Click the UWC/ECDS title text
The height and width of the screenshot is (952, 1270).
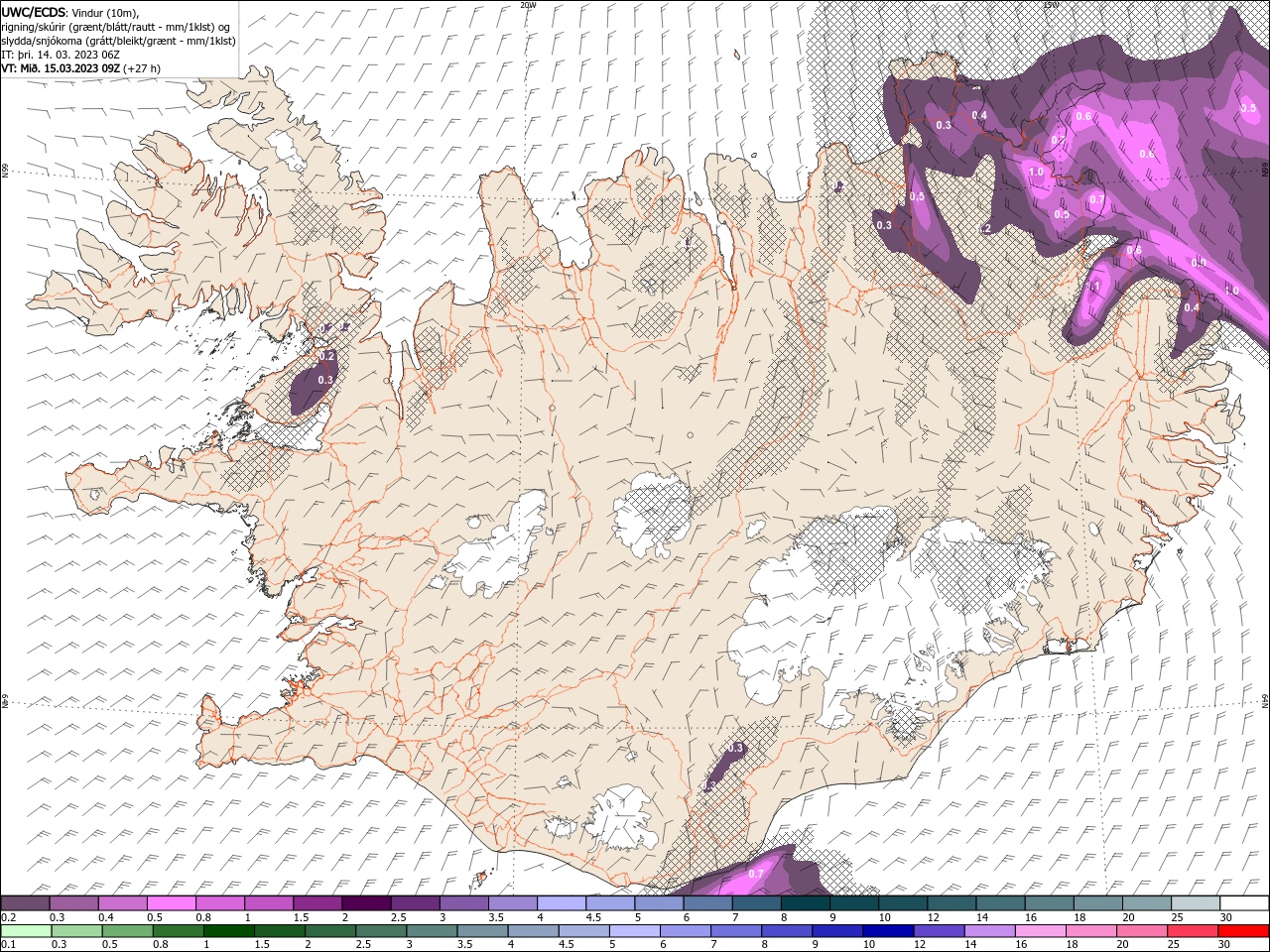pyautogui.click(x=34, y=12)
